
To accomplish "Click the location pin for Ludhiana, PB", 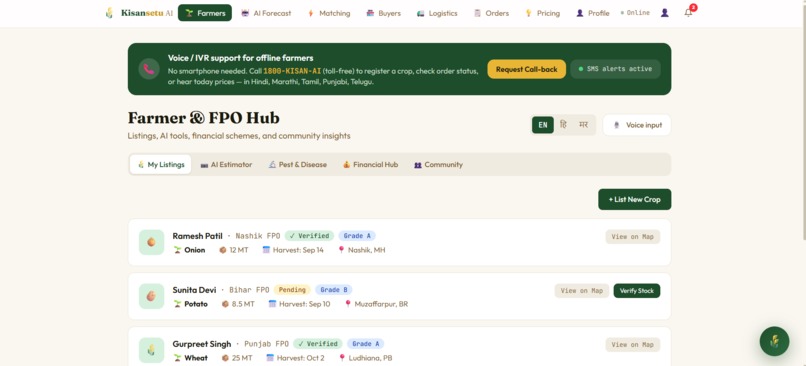I will [x=342, y=358].
